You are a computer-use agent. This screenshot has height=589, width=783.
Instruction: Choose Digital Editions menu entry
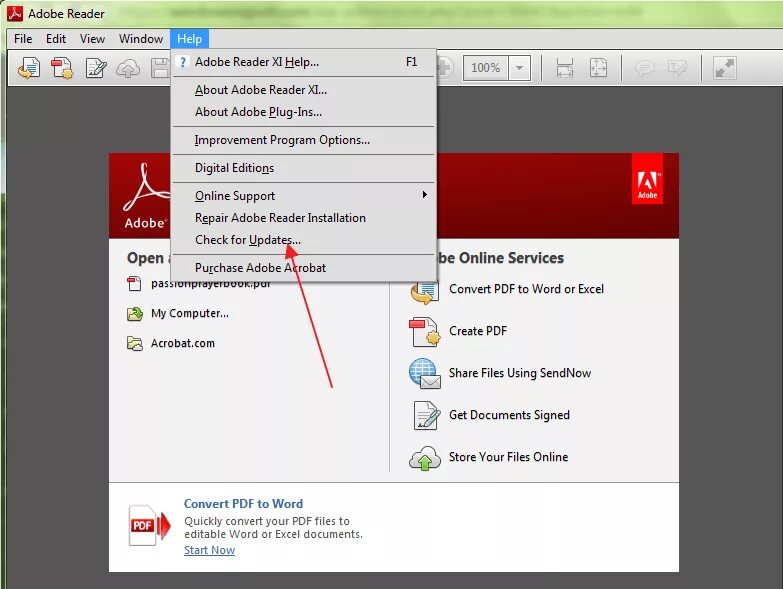(x=304, y=168)
